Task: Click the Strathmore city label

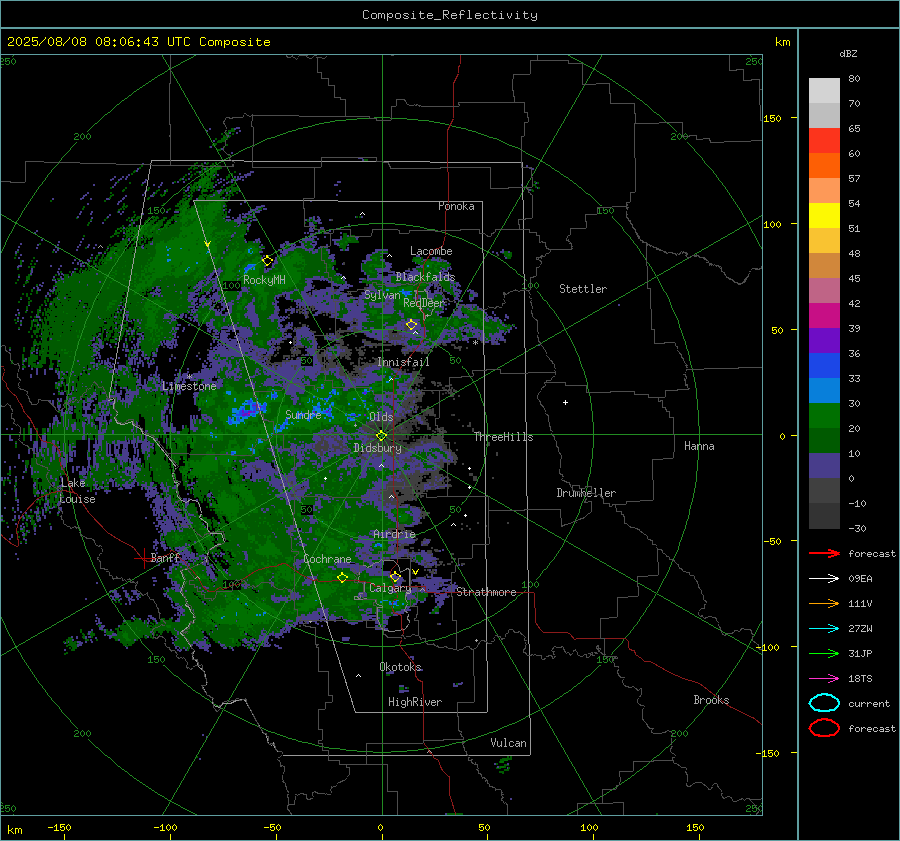Action: pos(486,592)
